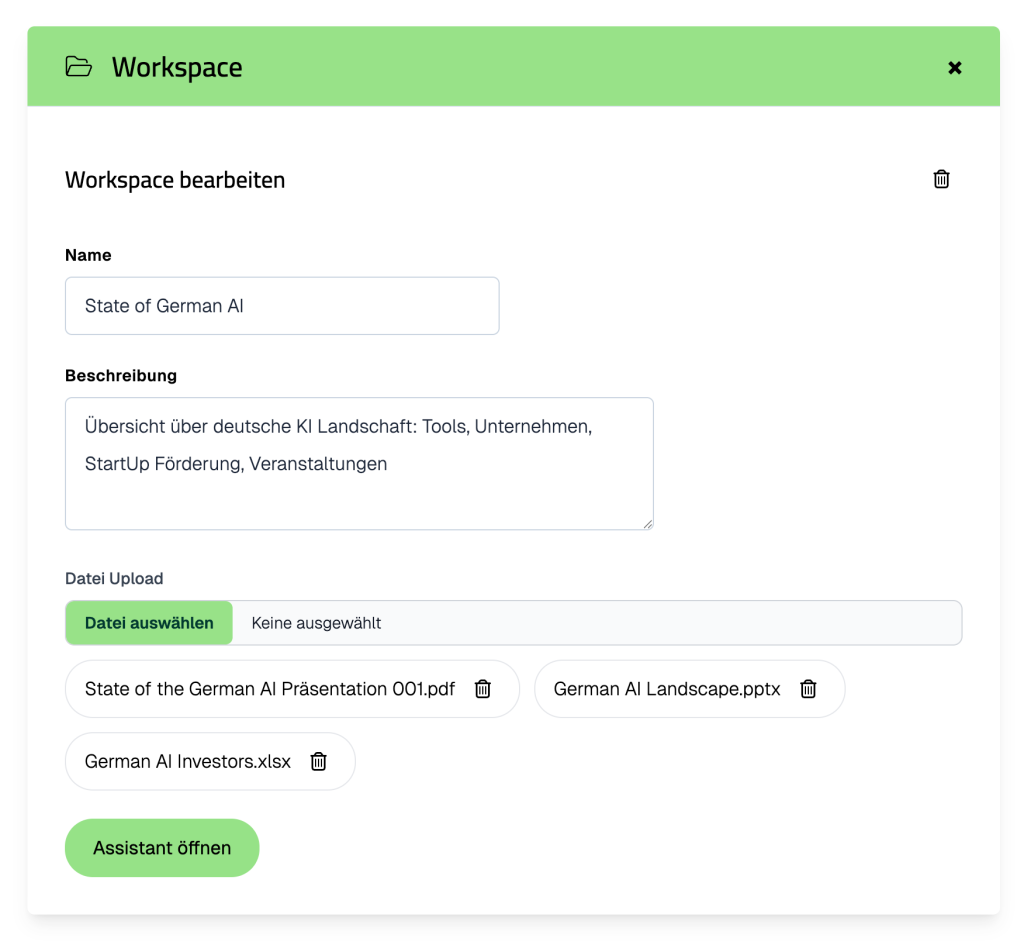Click the 'Workspace' title in the green header

click(x=178, y=67)
